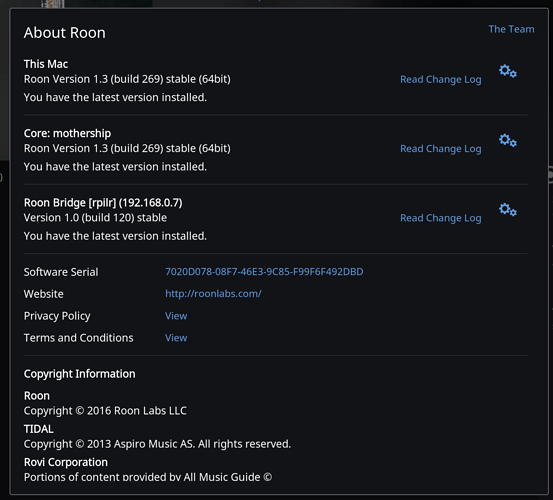The height and width of the screenshot is (500, 553).
Task: View the Terms and Conditions
Action: 176,338
